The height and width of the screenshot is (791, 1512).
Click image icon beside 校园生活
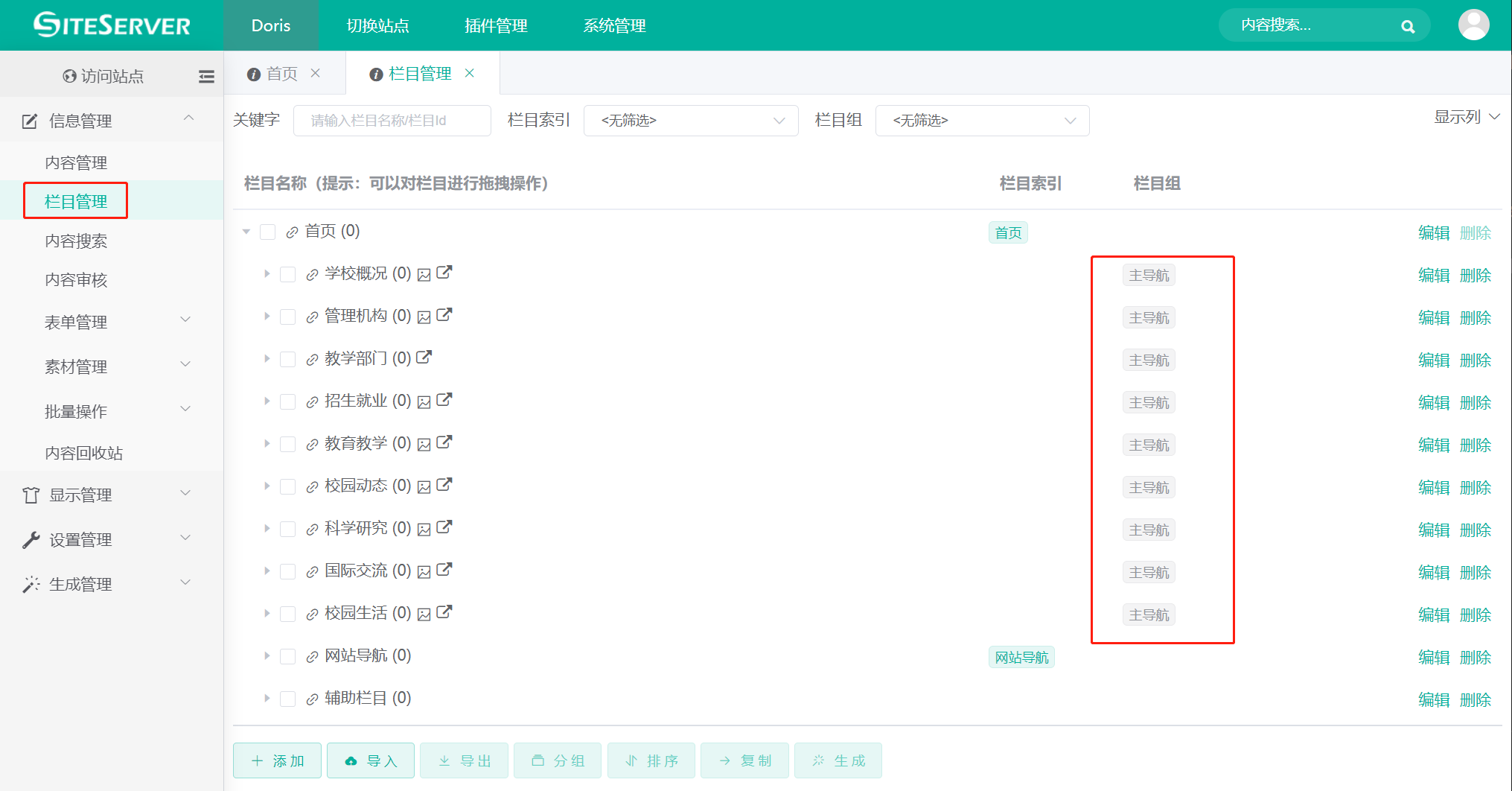click(424, 614)
